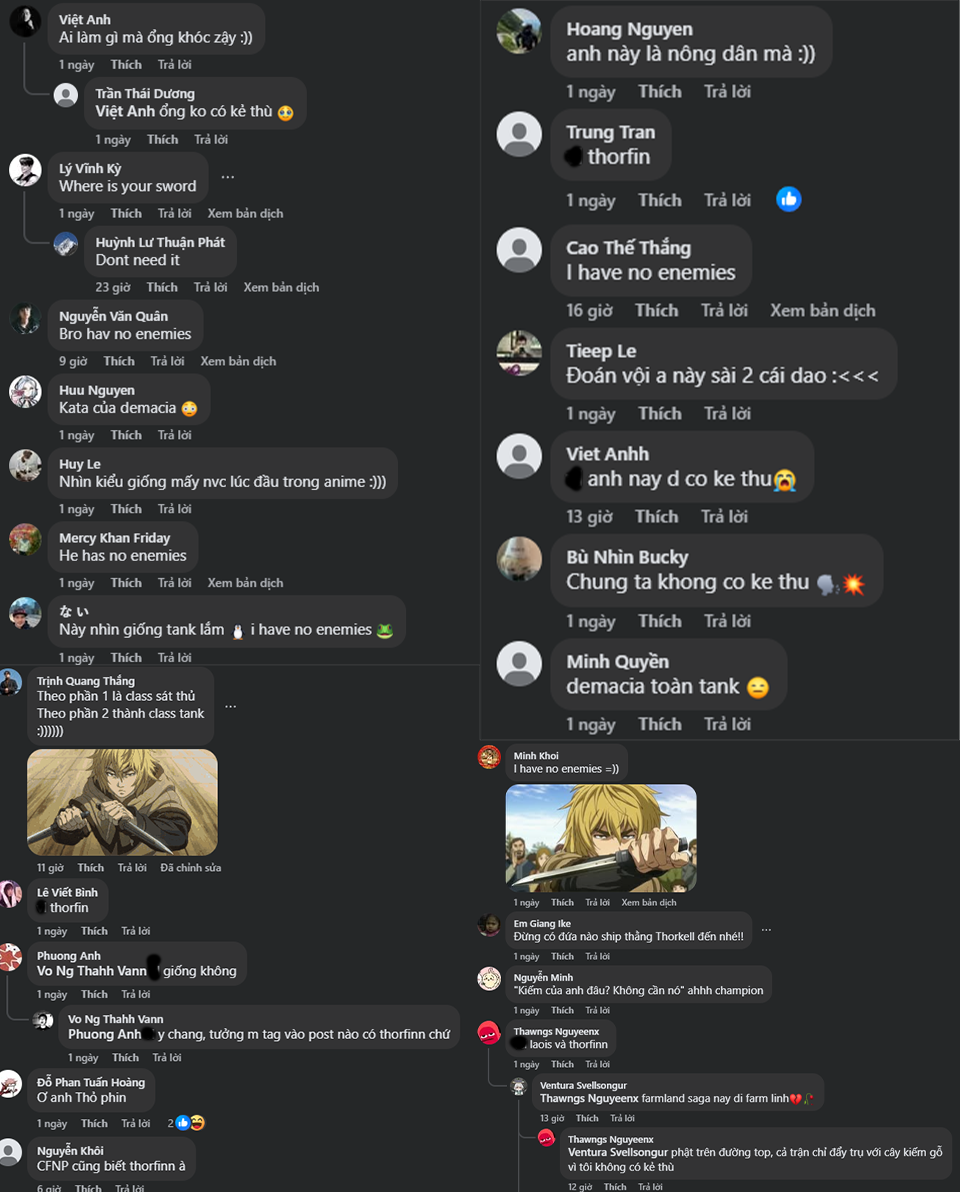The image size is (960, 1192).
Task: Like Nguyễn Văn Quân's comment
Action: 119,361
